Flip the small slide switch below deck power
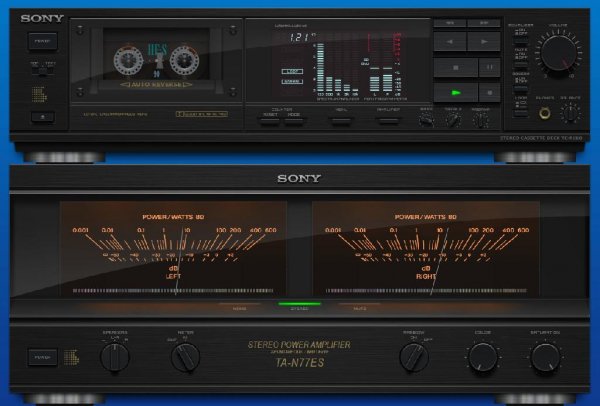Viewport: 600px width, 406px height. [x=42, y=71]
